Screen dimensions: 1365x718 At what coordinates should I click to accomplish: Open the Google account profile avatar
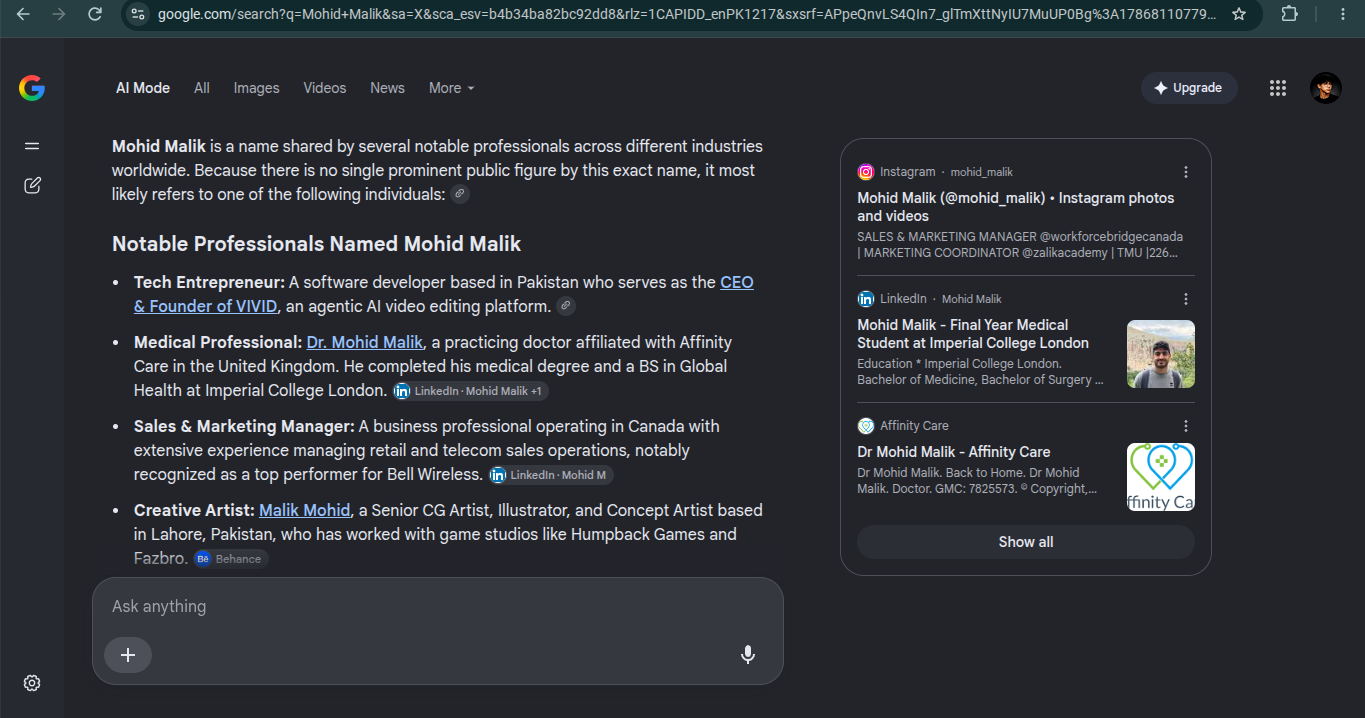1326,88
